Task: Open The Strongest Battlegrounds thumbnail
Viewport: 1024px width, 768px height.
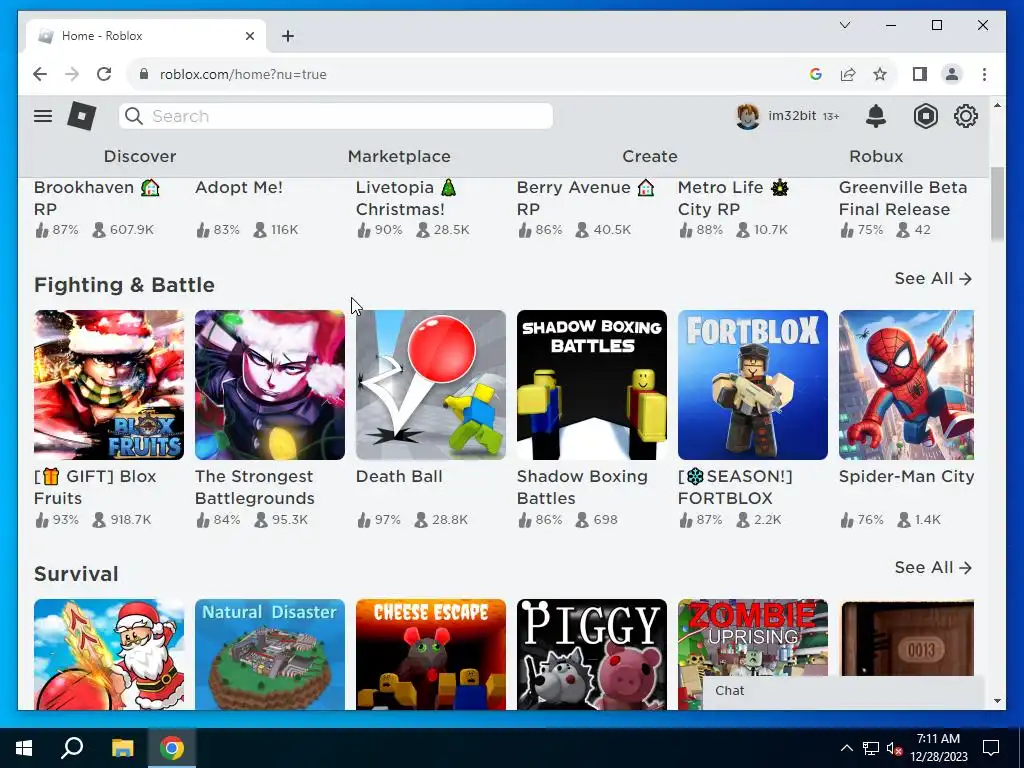Action: [x=270, y=385]
